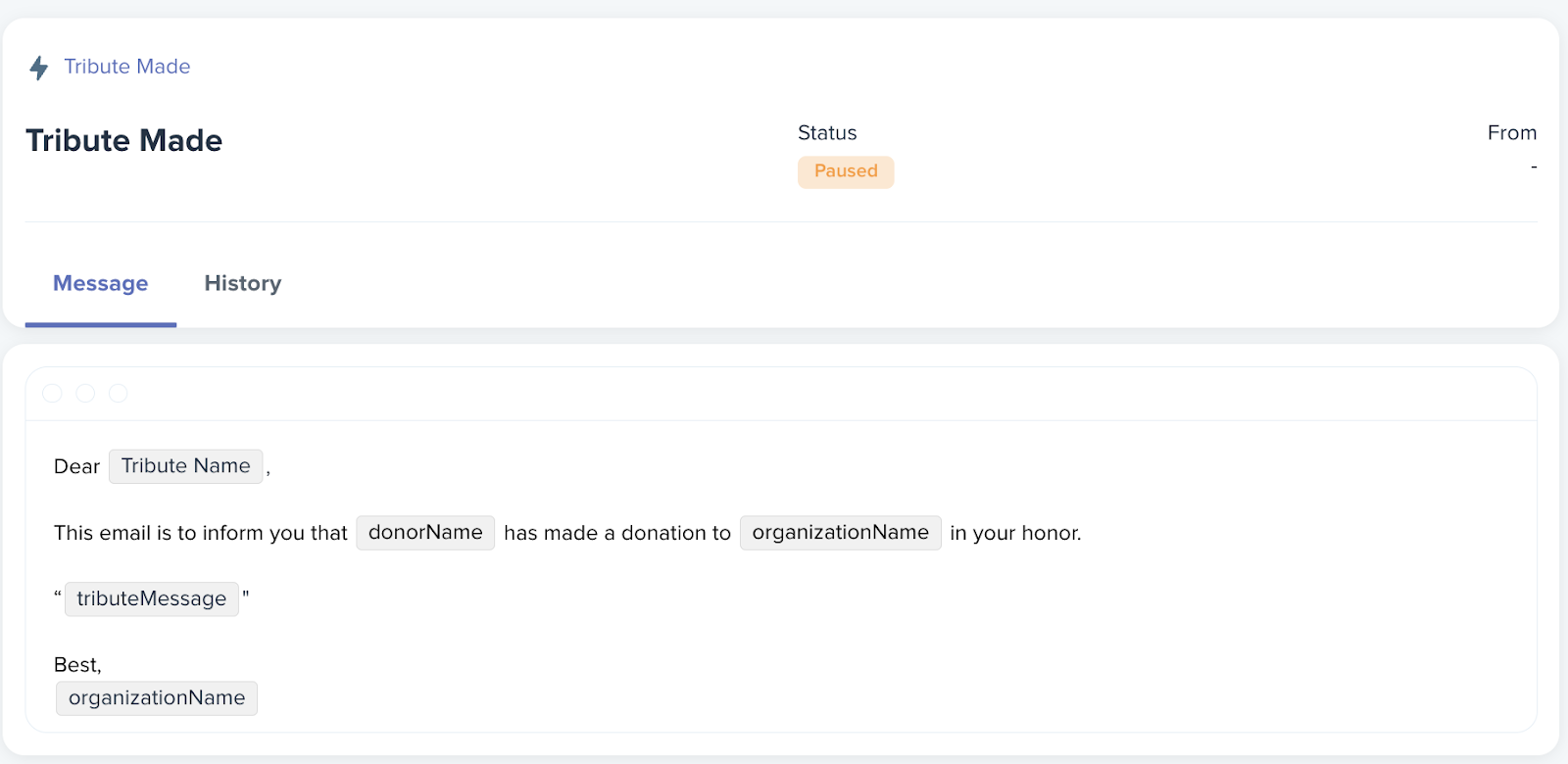This screenshot has width=1568, height=764.
Task: Click the first window dot in the email preview
Action: click(53, 393)
